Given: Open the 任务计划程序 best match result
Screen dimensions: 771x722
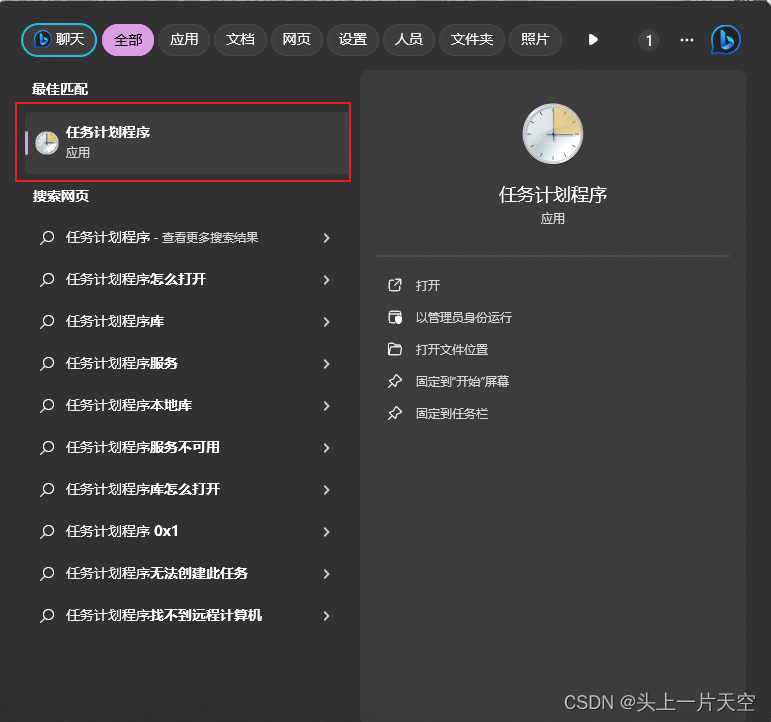Looking at the screenshot, I should coord(187,143).
